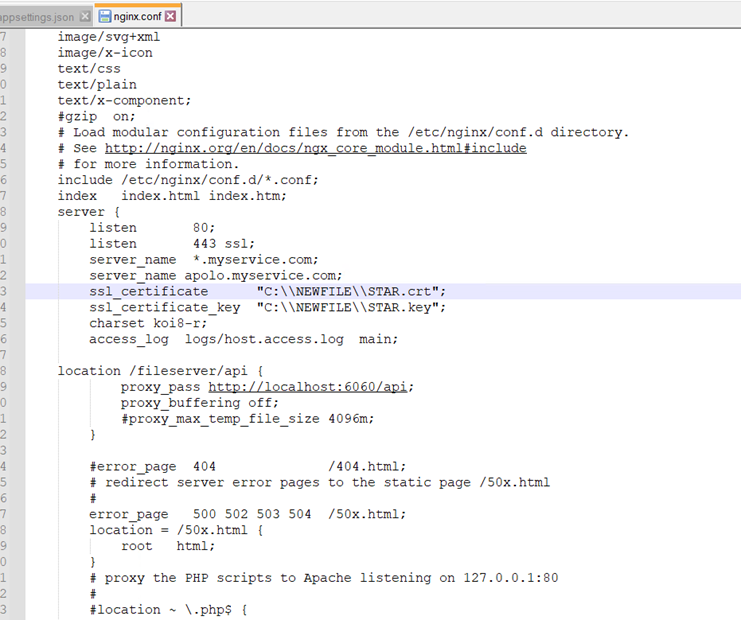The height and width of the screenshot is (620, 741).
Task: Switch to the appsettings.json tab
Action: [37, 17]
